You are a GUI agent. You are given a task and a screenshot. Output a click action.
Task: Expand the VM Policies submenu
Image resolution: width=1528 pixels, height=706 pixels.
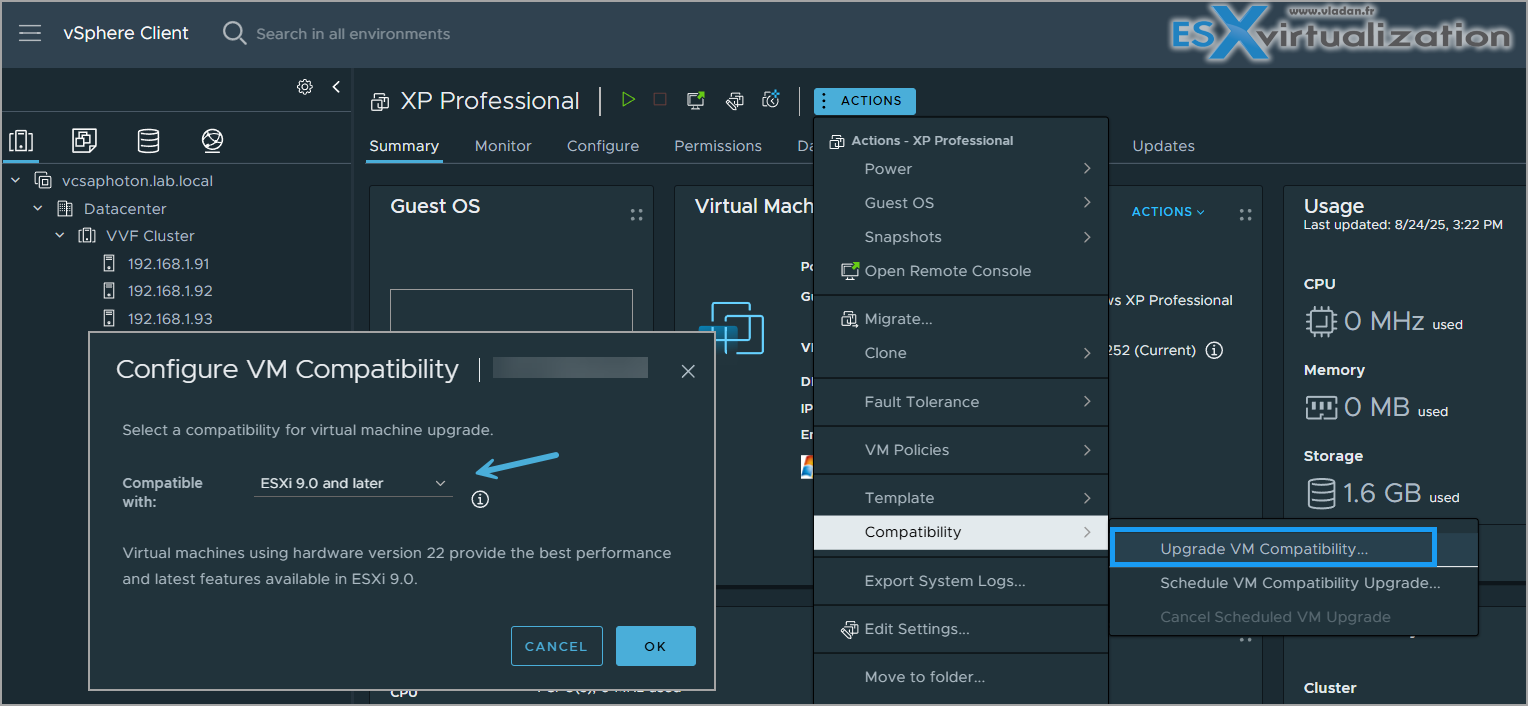(961, 450)
